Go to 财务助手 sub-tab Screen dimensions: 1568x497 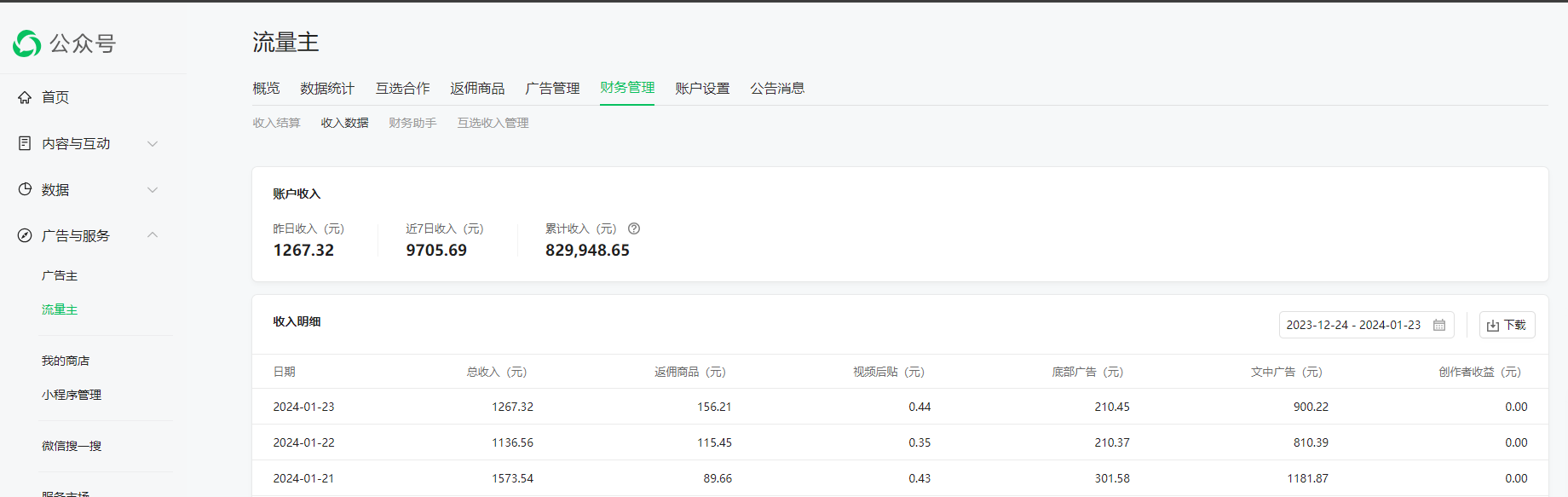(412, 123)
